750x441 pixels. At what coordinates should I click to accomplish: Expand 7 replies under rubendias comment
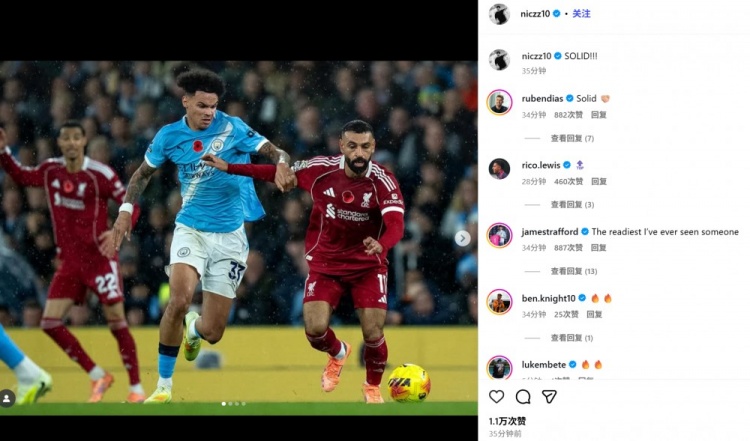[572, 138]
